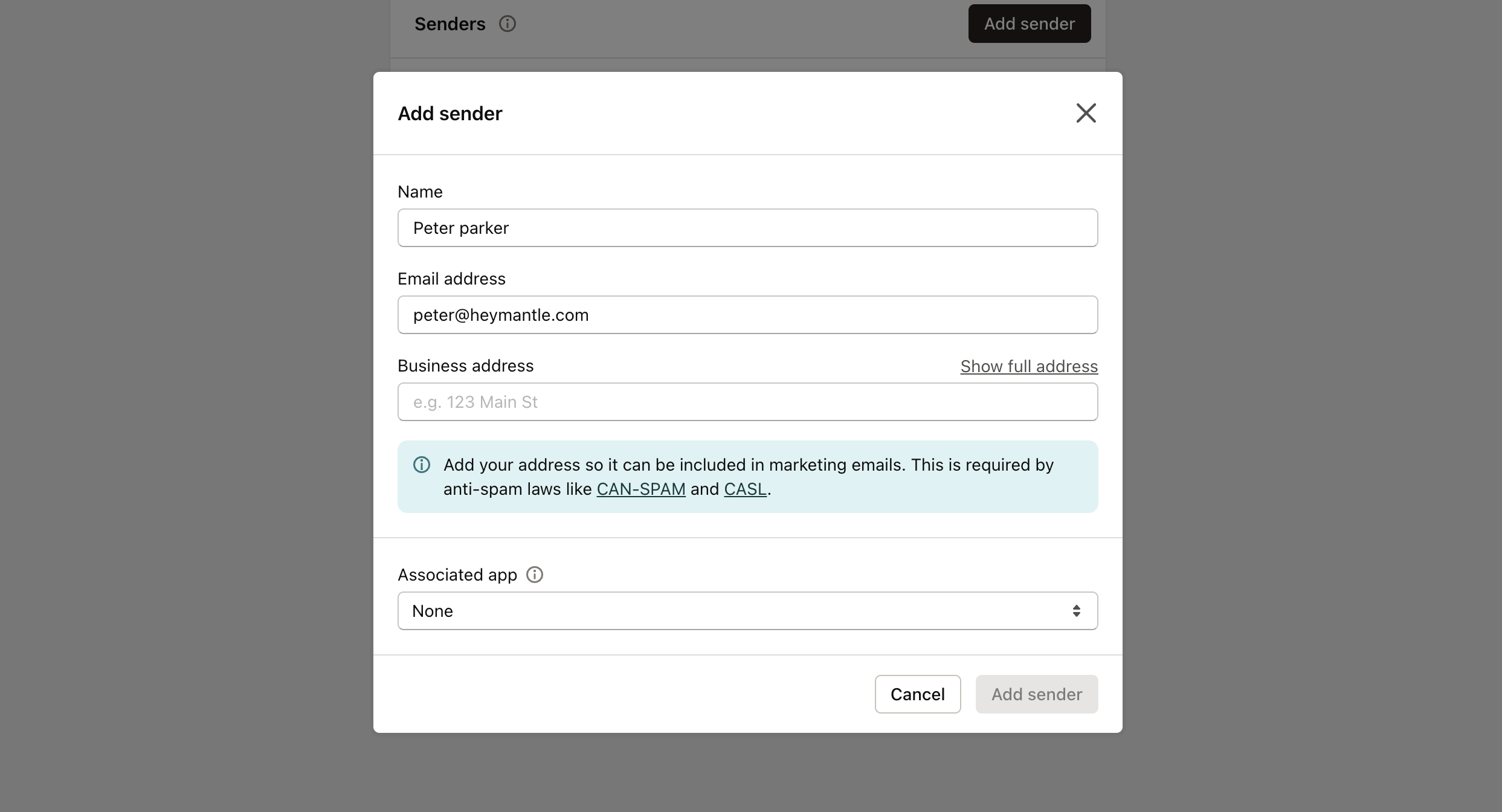This screenshot has width=1502, height=812.
Task: Click the Senders section heading
Action: click(x=450, y=24)
